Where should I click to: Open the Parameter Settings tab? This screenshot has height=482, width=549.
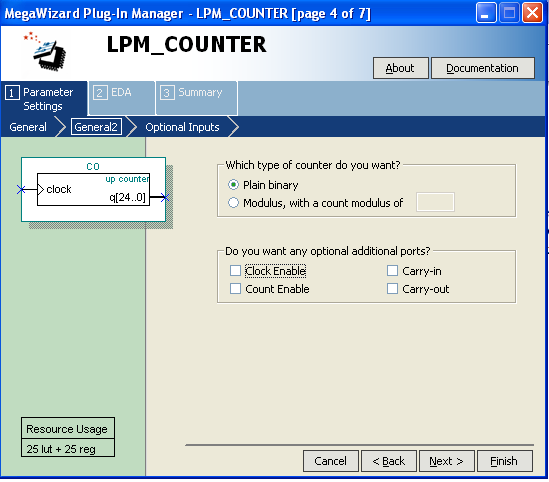pos(44,99)
